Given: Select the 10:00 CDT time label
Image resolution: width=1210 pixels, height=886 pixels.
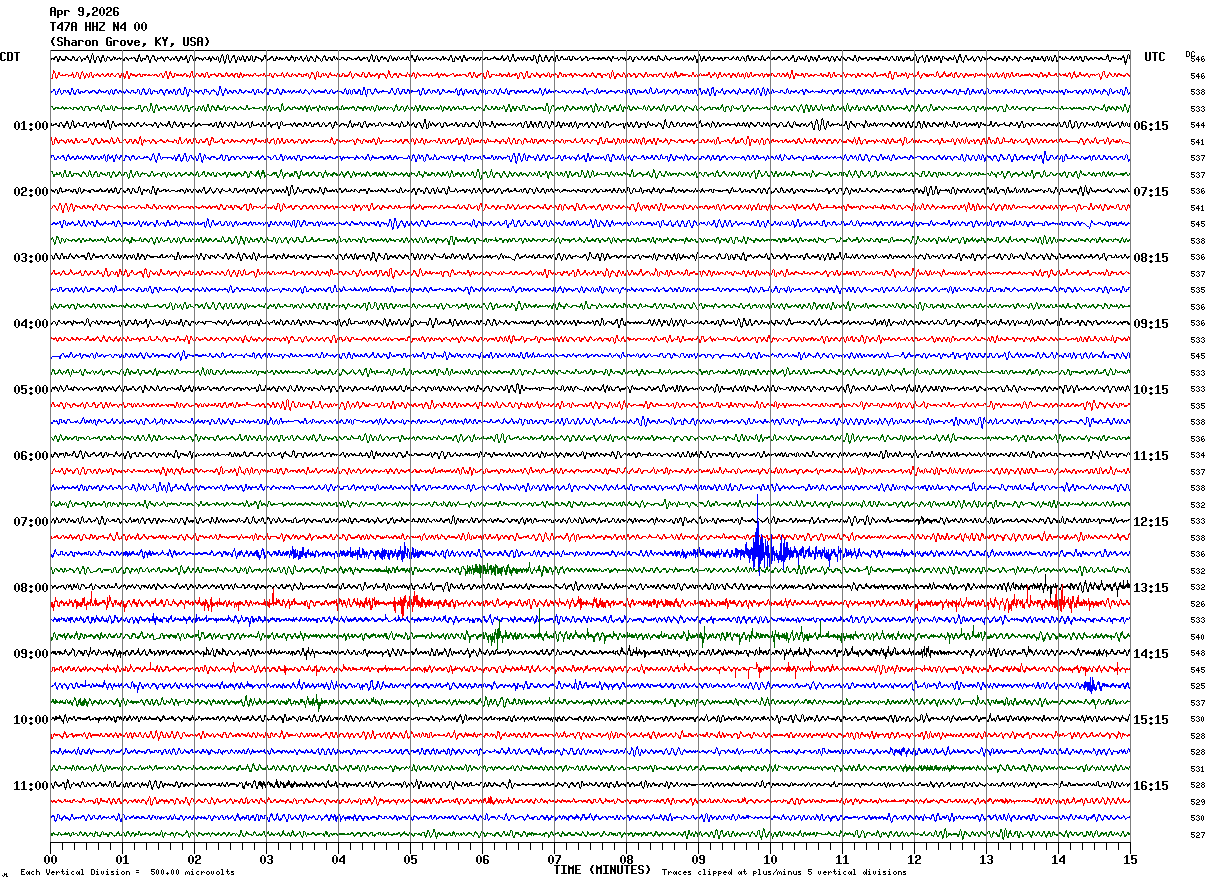Looking at the screenshot, I should pos(31,720).
